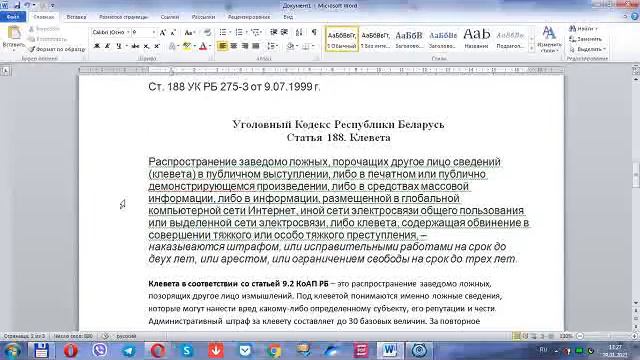Expand the Styles gallery More arrow
Viewport: 640px width, 360px height.
[x=531, y=48]
